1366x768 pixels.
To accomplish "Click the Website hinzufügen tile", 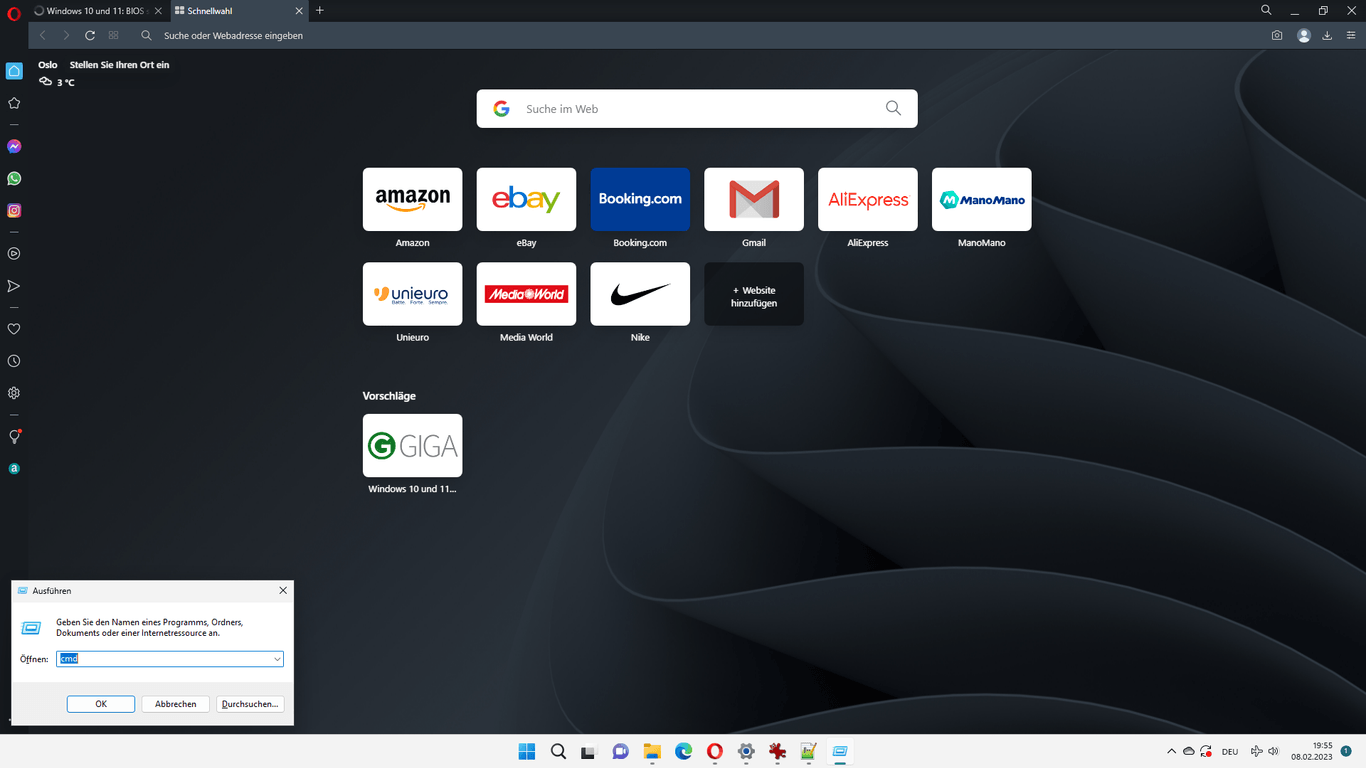I will [754, 294].
